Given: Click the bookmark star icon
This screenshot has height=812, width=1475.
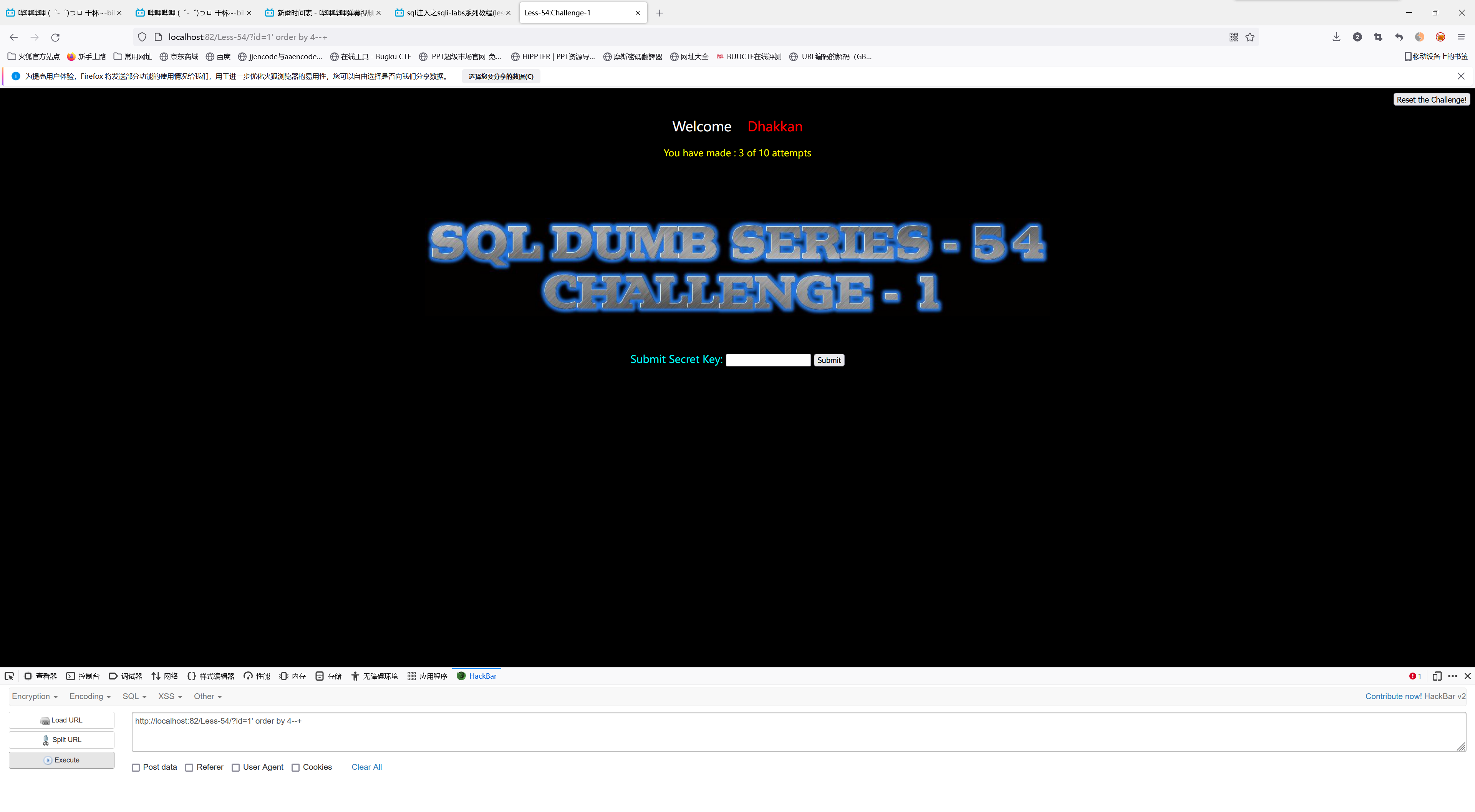Looking at the screenshot, I should (x=1250, y=37).
